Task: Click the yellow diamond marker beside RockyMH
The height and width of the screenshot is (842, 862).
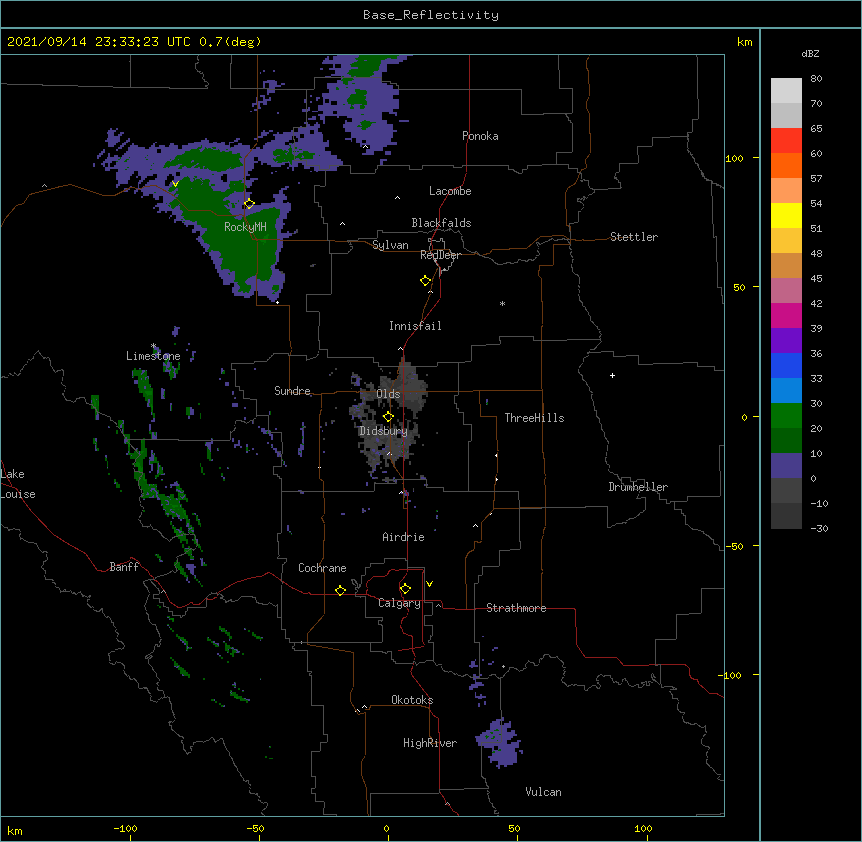Action: pos(249,204)
